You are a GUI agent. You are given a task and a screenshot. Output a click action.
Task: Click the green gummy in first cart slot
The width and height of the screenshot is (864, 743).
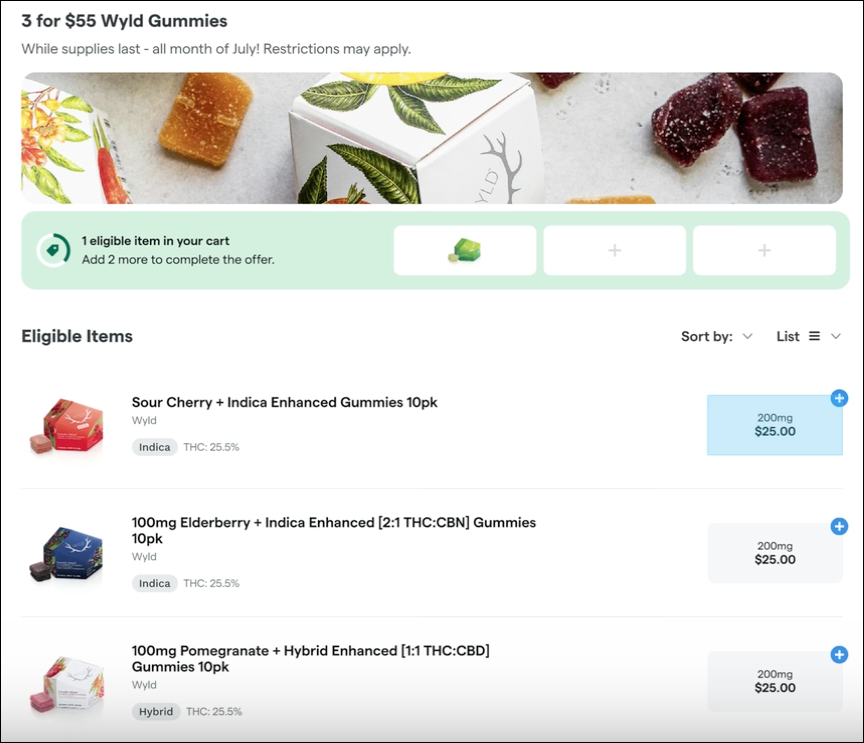click(x=465, y=250)
